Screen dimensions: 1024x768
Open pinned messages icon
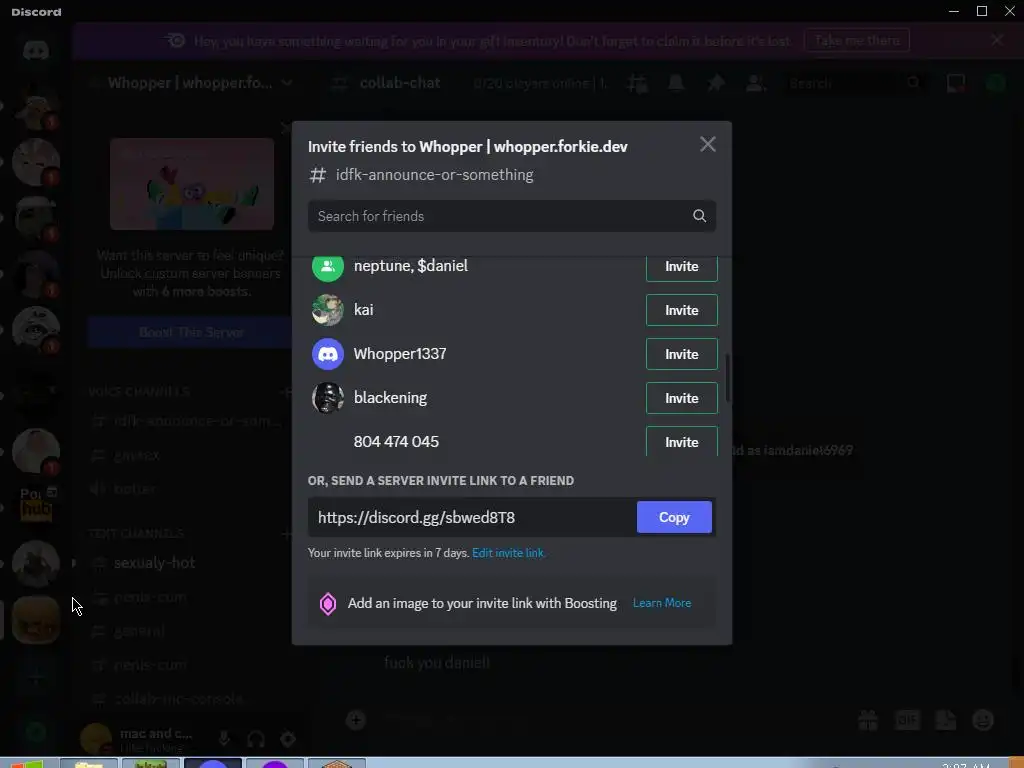[716, 83]
